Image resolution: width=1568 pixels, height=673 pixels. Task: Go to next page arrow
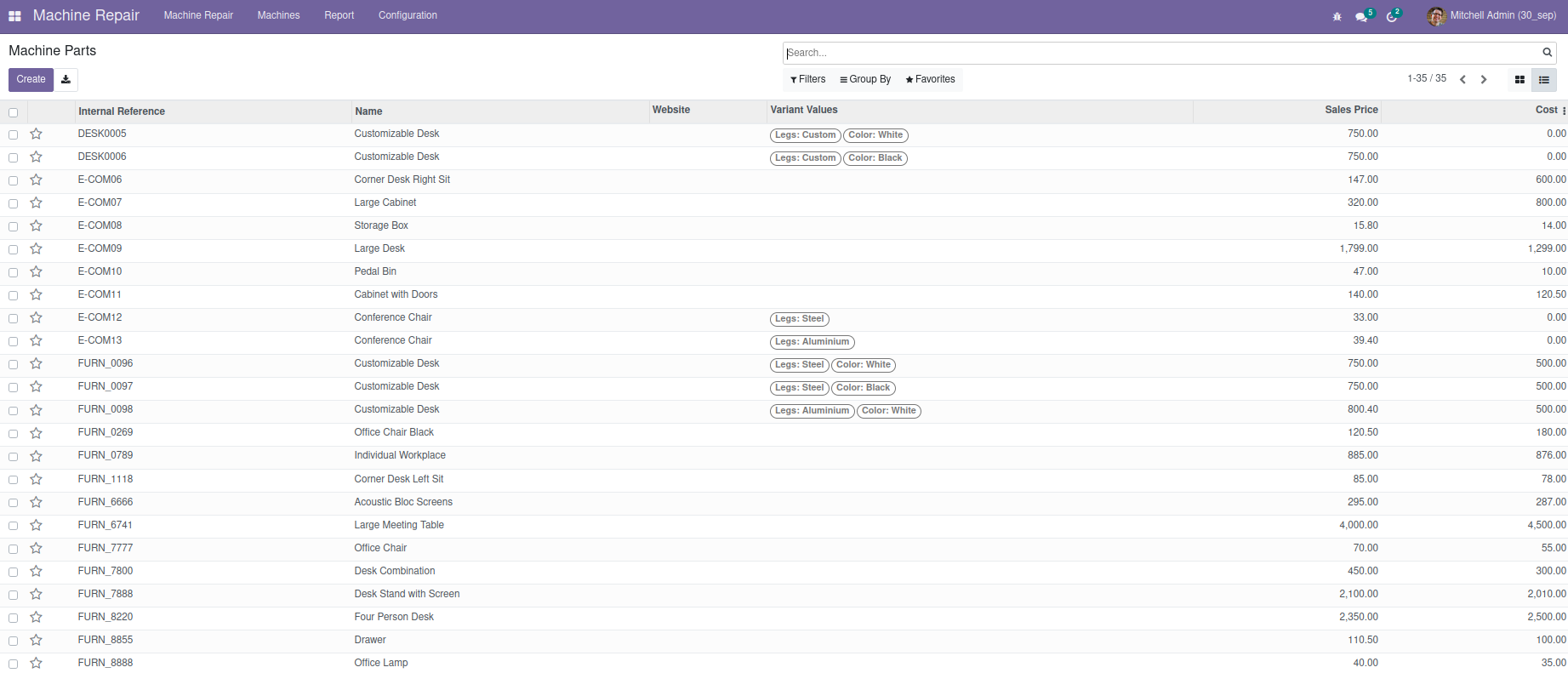pos(1484,79)
